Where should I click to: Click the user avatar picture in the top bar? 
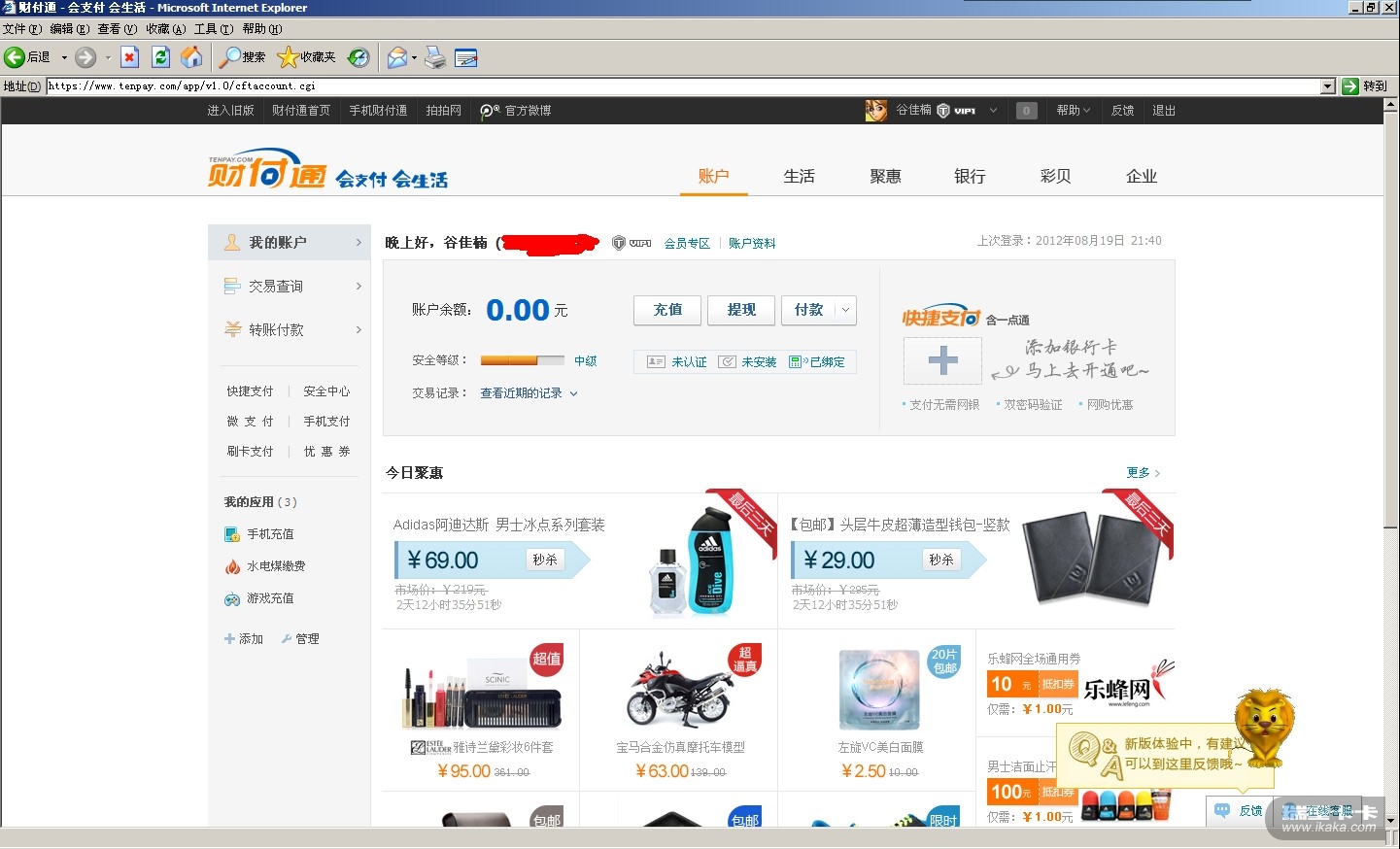(875, 111)
